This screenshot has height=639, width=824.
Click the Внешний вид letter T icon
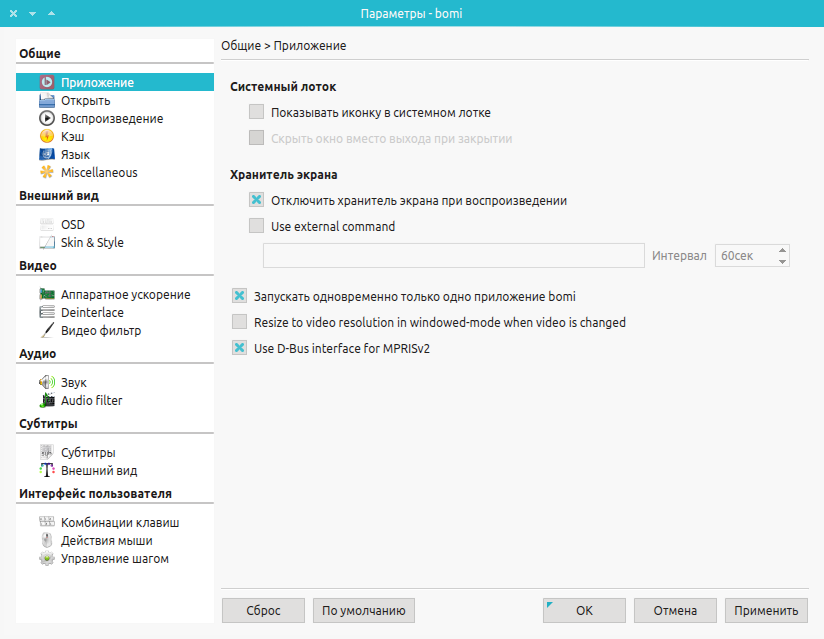[47, 470]
